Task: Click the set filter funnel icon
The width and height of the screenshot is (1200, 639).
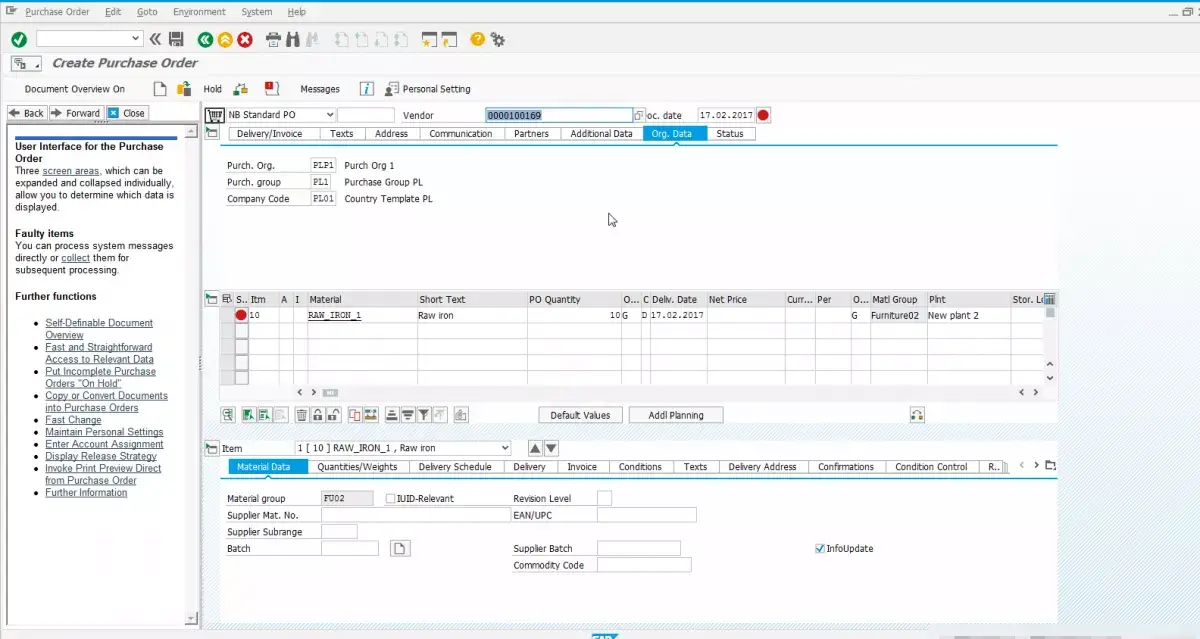Action: 424,414
